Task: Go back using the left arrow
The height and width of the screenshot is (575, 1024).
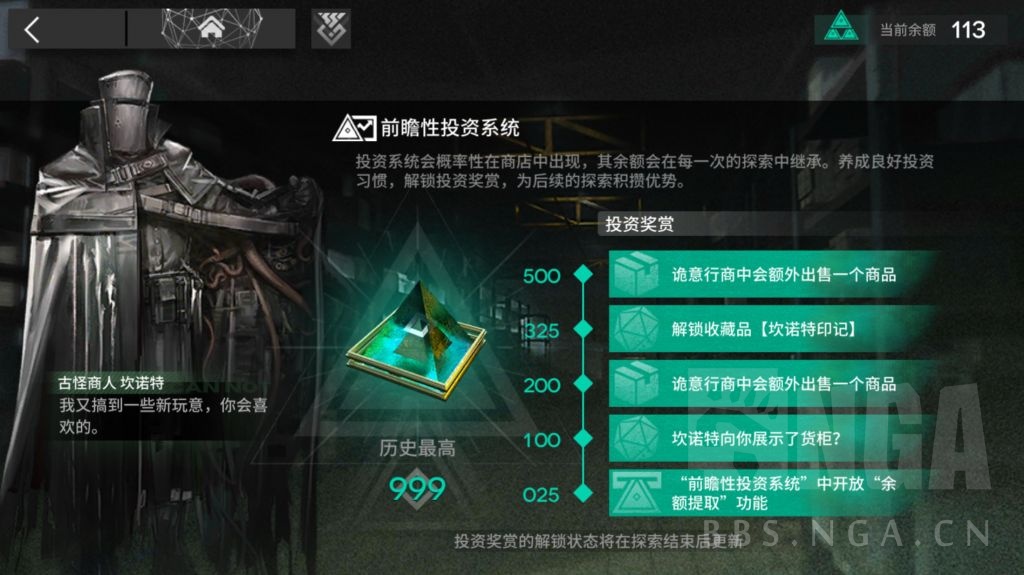Action: click(32, 29)
